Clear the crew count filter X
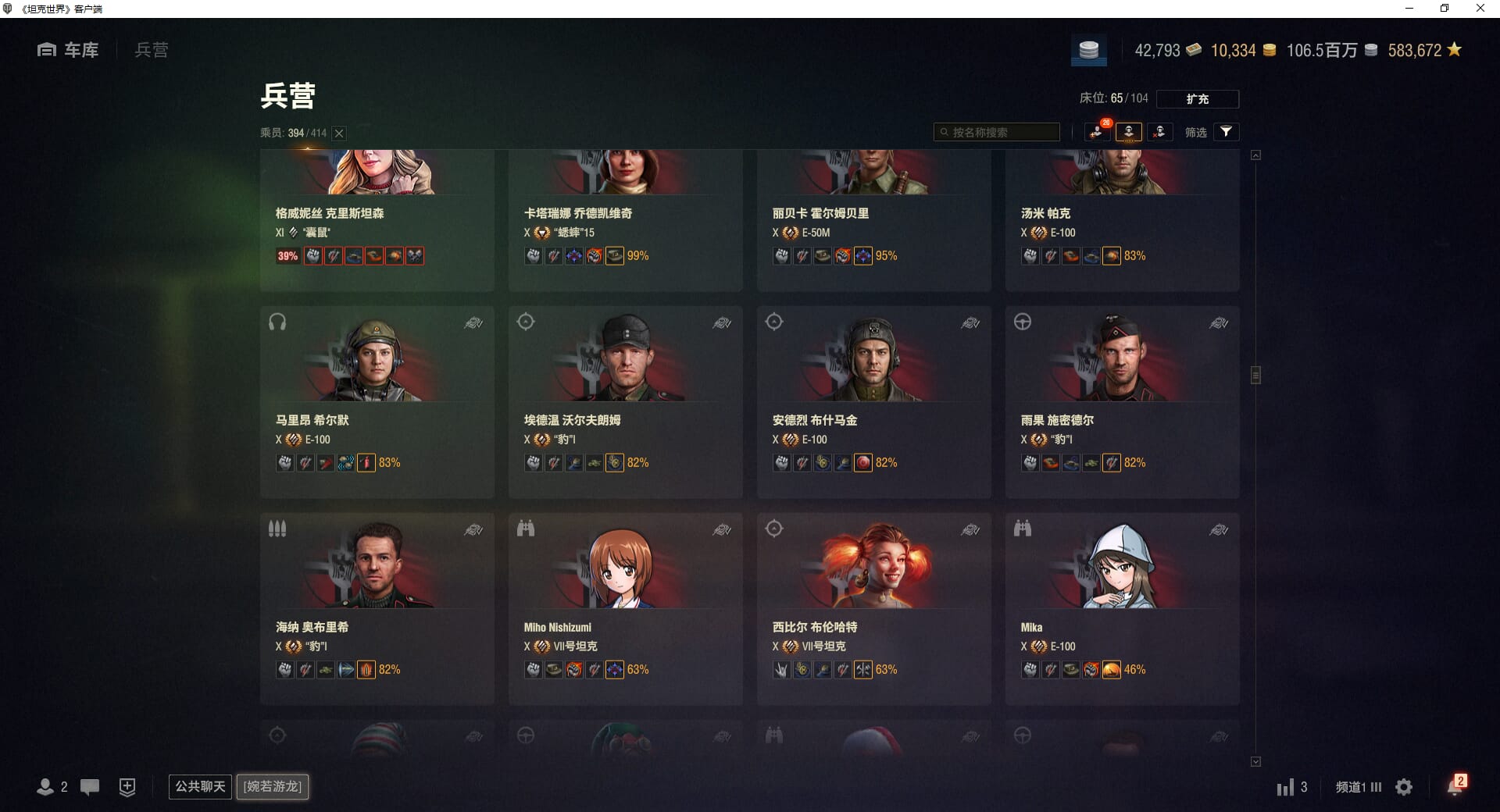Viewport: 1500px width, 812px height. pyautogui.click(x=339, y=134)
